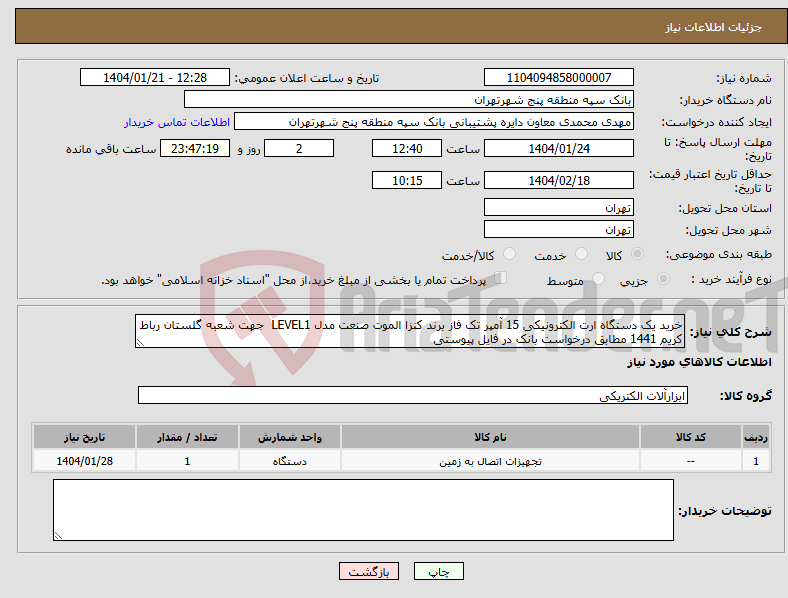Click the price validity date 1404/02/18
This screenshot has width=788, height=598.
click(x=558, y=180)
